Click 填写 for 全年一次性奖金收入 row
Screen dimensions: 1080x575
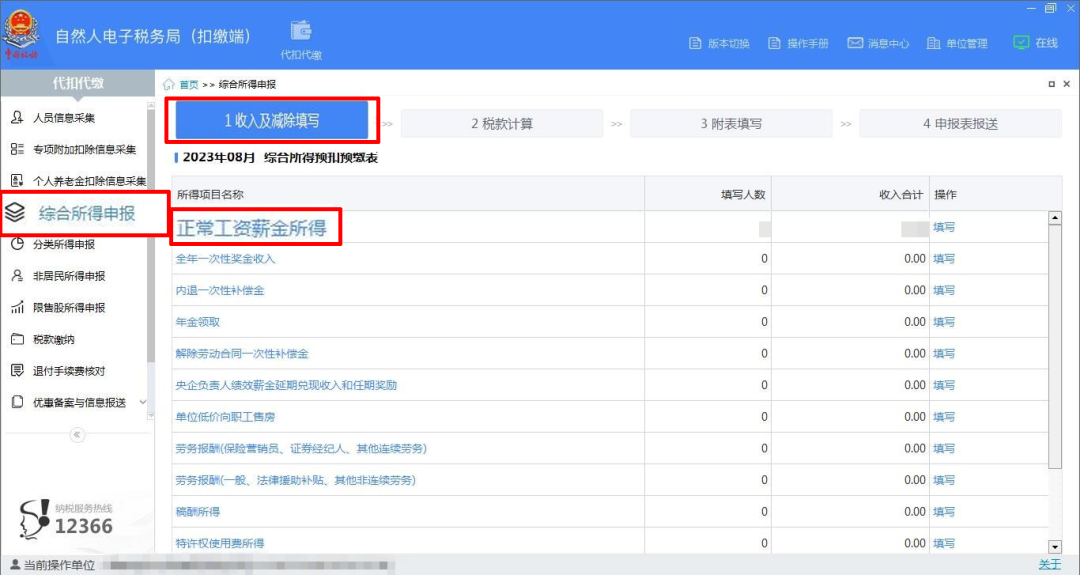coord(944,259)
